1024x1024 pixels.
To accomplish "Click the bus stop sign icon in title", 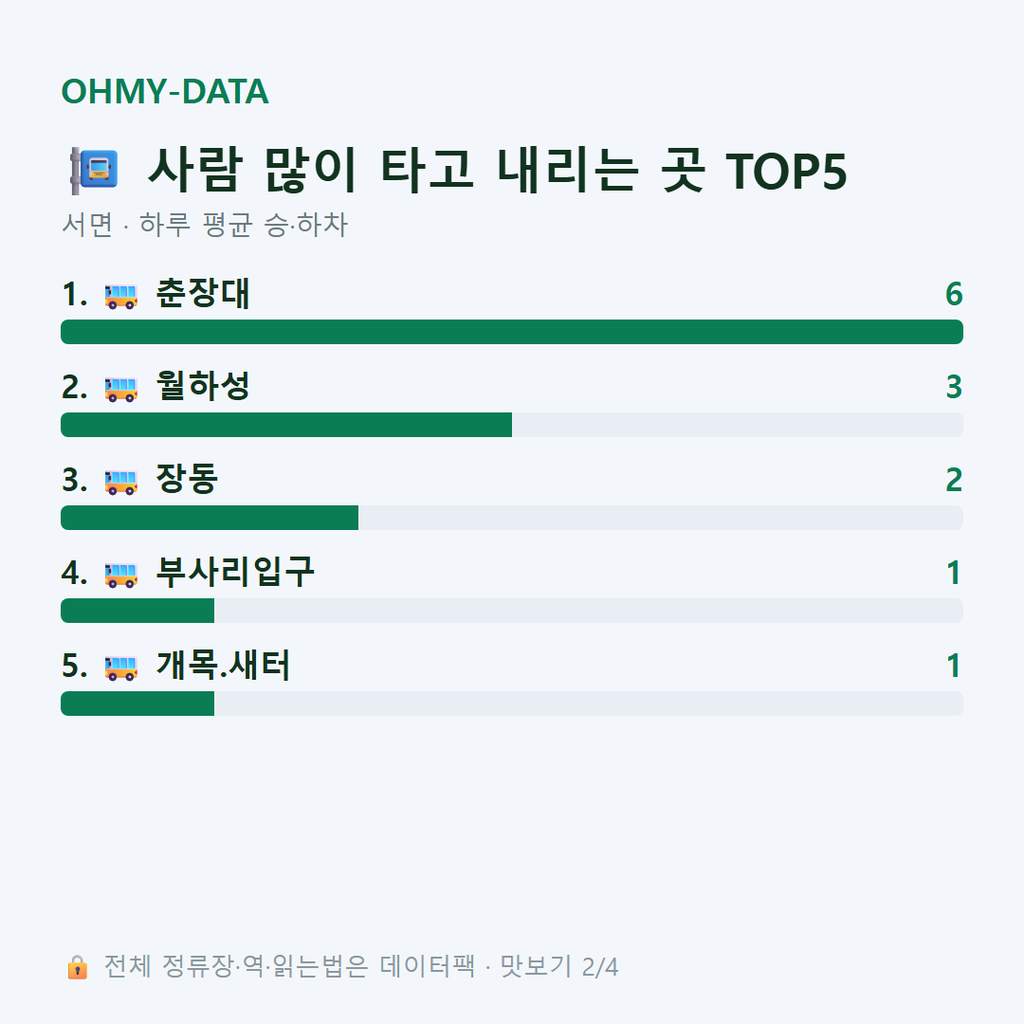I will [94, 170].
